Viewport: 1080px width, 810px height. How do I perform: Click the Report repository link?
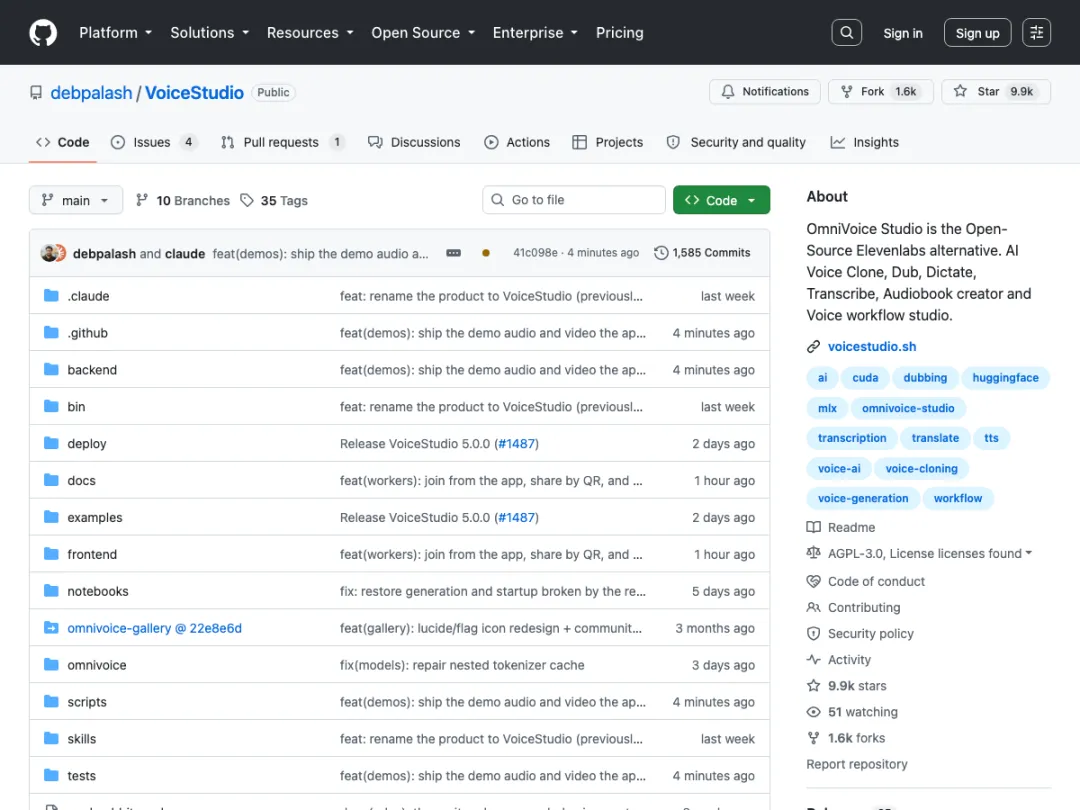pyautogui.click(x=856, y=764)
